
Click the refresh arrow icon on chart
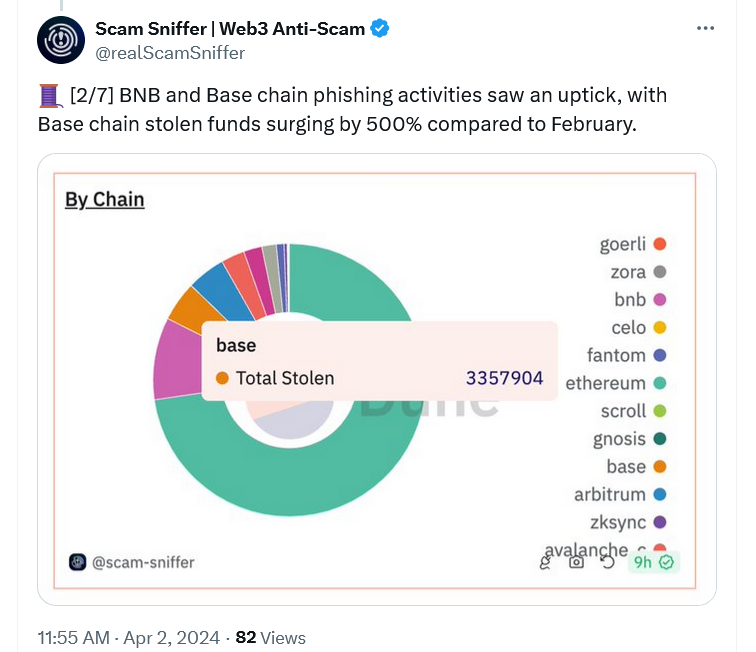coord(606,562)
